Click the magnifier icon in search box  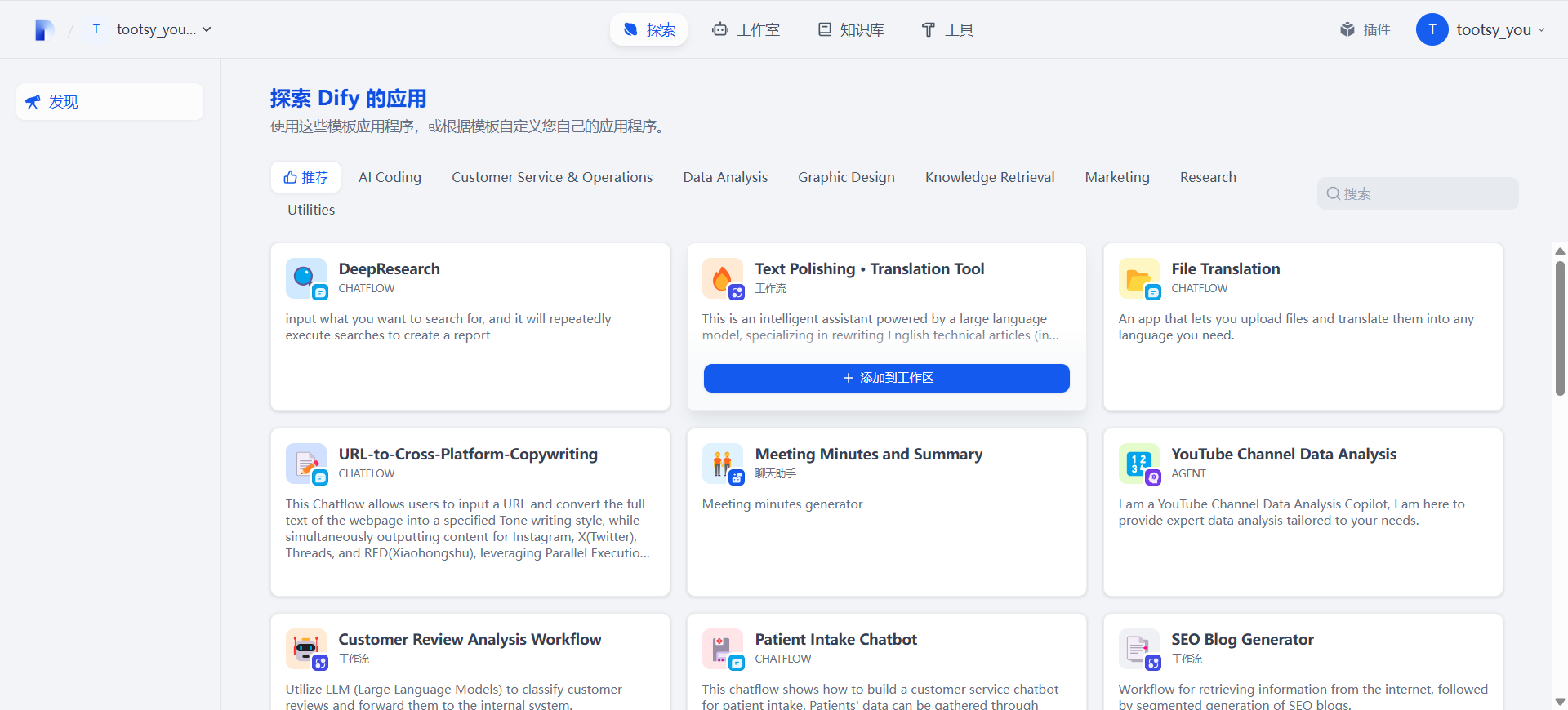(x=1333, y=193)
